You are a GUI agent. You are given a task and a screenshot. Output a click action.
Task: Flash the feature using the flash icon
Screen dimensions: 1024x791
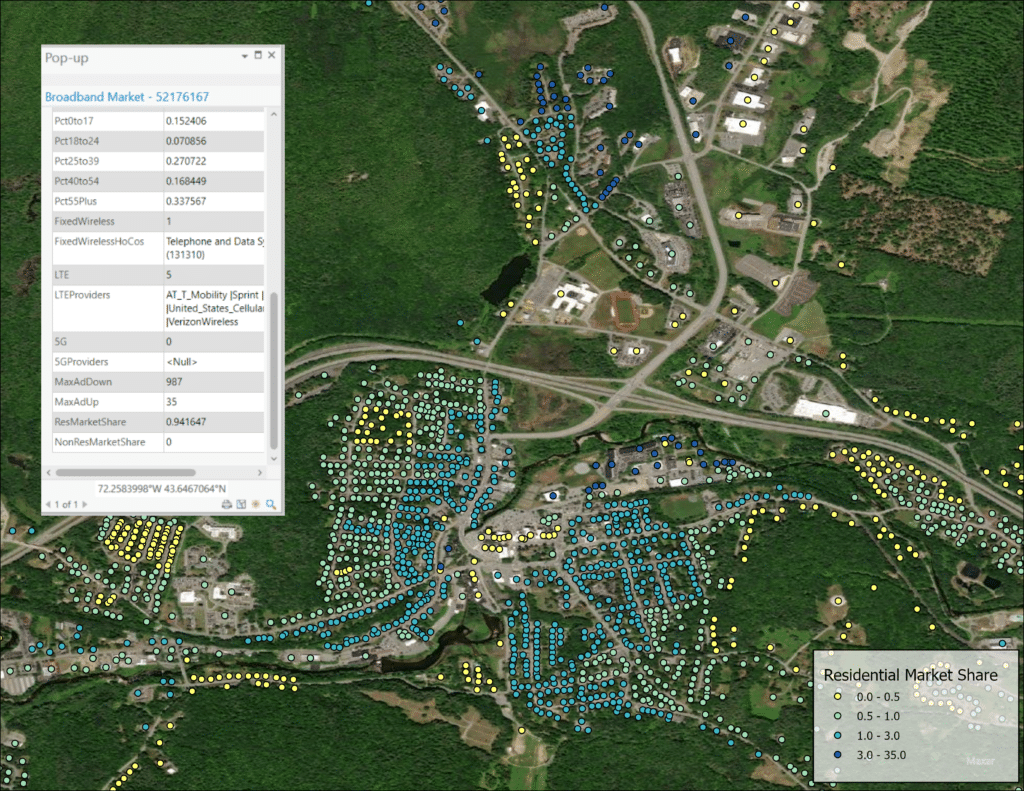pyautogui.click(x=256, y=504)
